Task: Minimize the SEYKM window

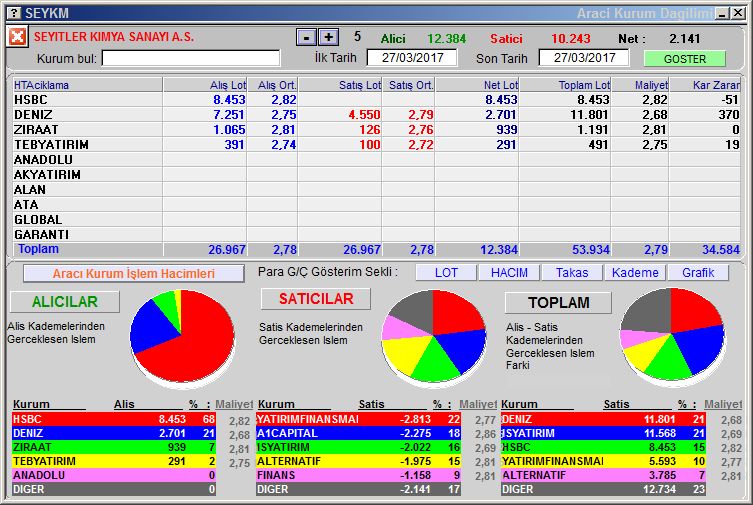Action: click(722, 13)
